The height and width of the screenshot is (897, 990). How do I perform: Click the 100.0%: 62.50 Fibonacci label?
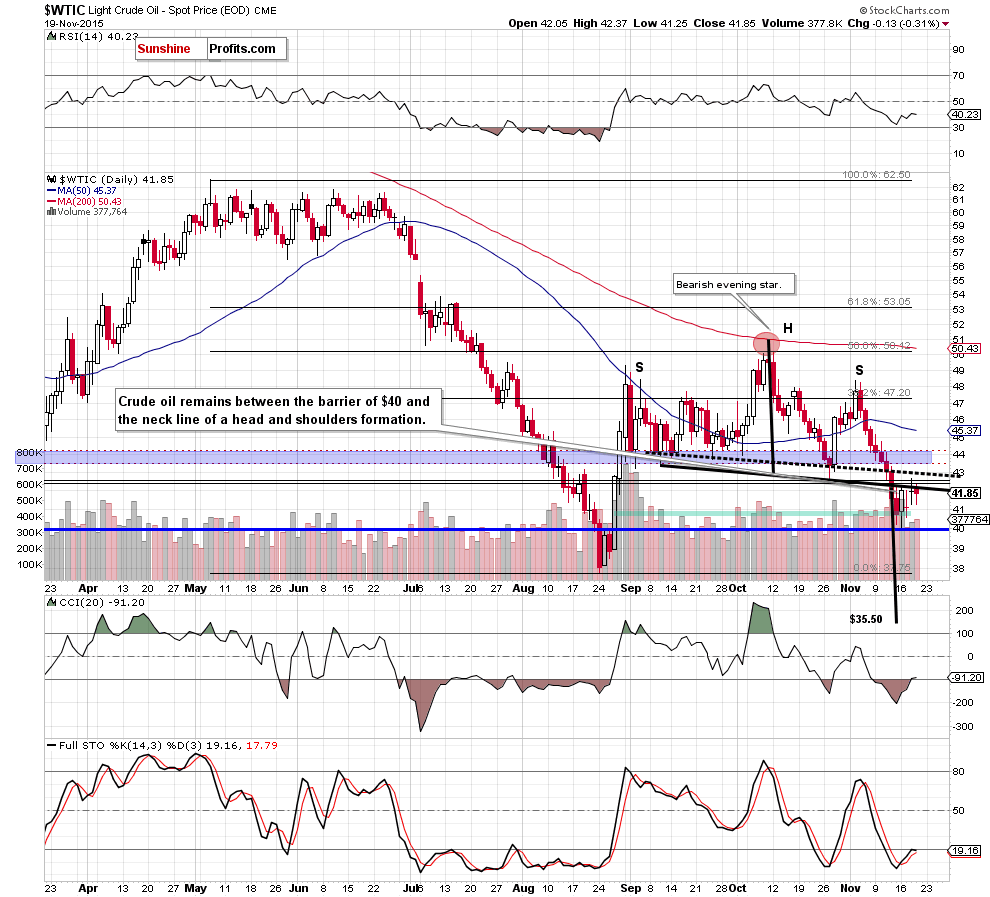(876, 175)
